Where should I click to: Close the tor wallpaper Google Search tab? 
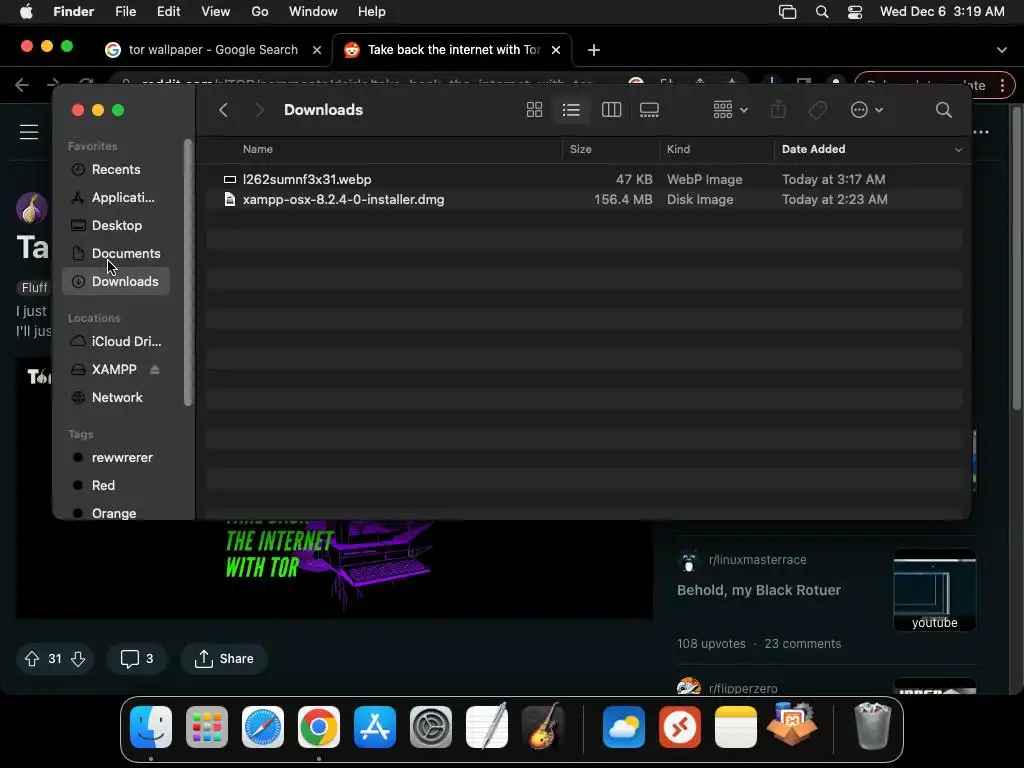[317, 50]
